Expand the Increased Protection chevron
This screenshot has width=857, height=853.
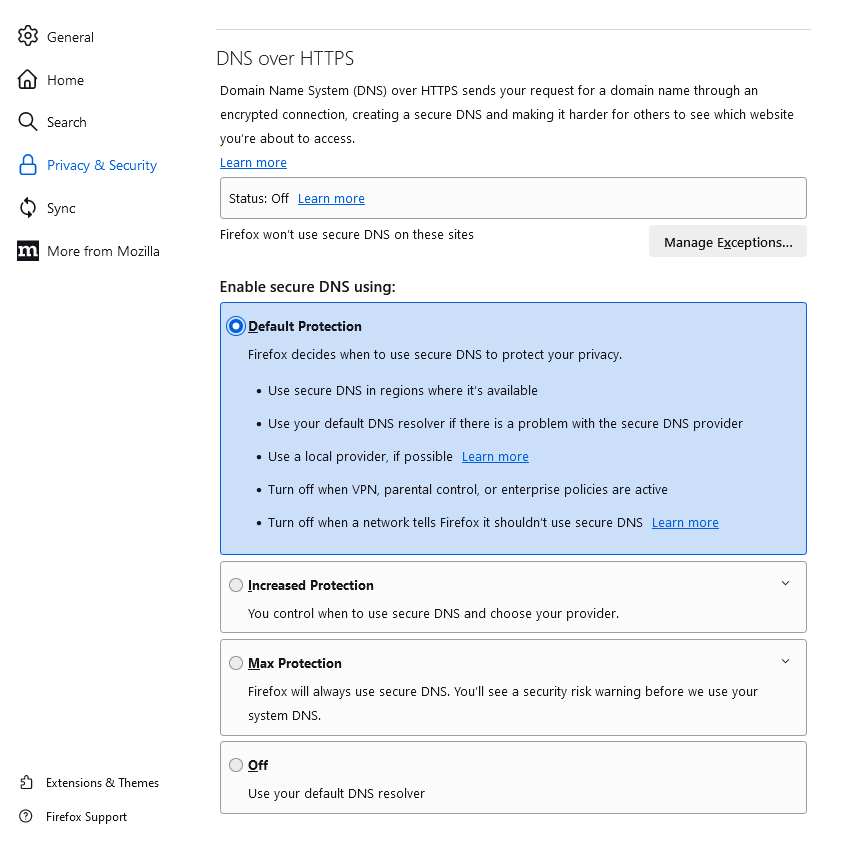tap(785, 584)
